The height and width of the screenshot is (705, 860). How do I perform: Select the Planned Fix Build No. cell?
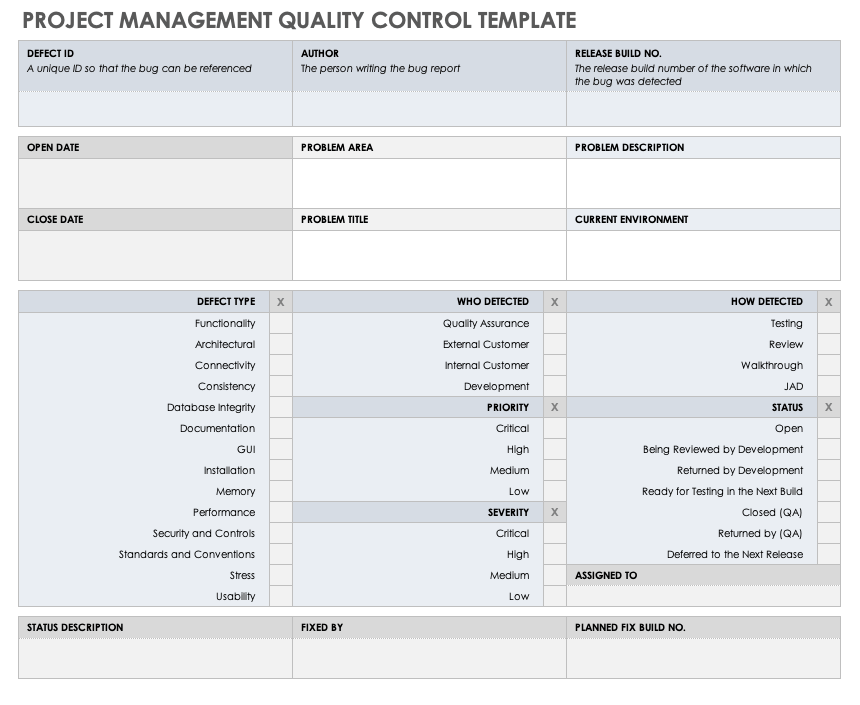tap(703, 658)
